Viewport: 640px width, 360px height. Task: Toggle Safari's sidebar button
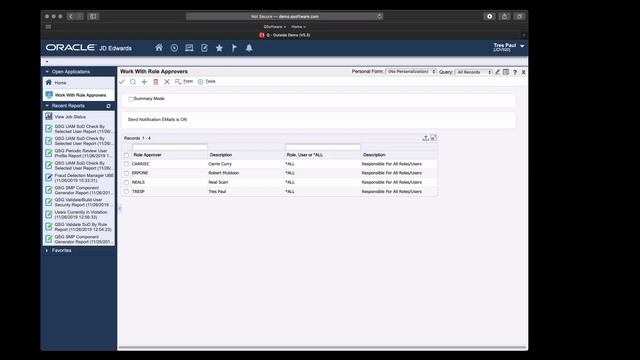(x=93, y=16)
